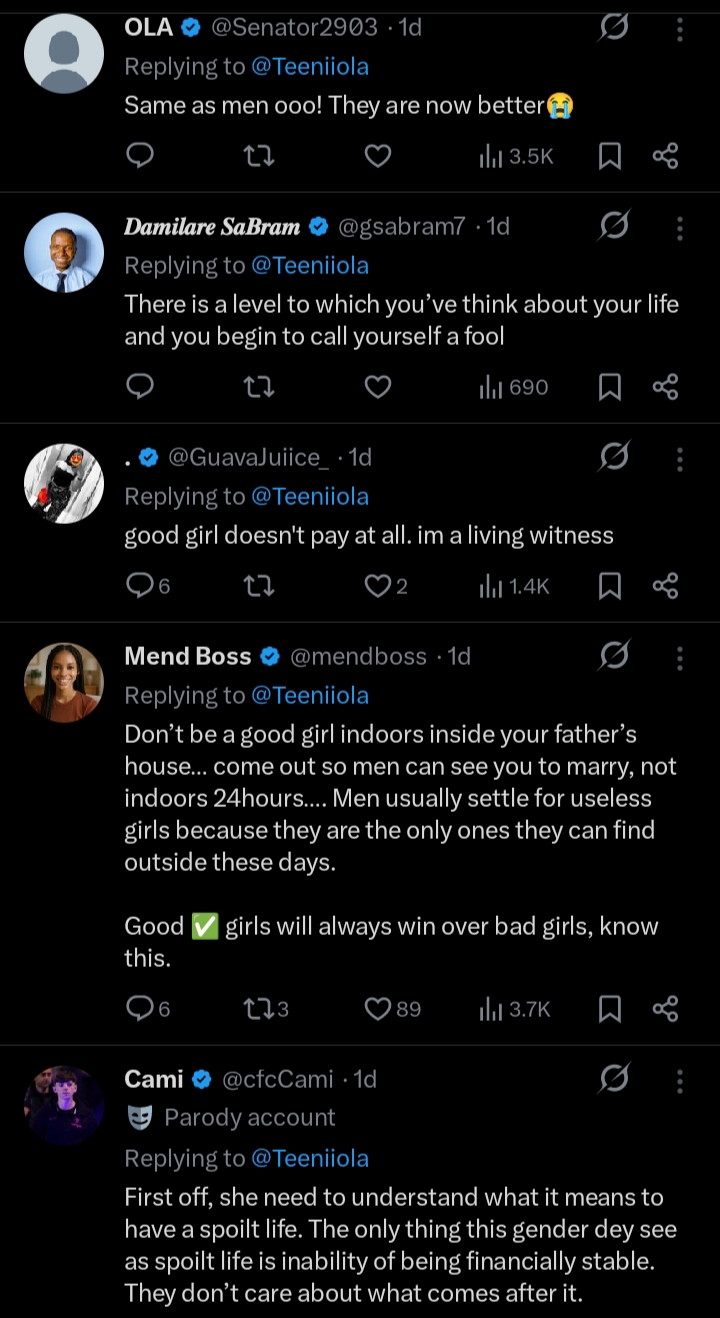The height and width of the screenshot is (1318, 720).
Task: Bookmark OLA's reply
Action: click(609, 155)
